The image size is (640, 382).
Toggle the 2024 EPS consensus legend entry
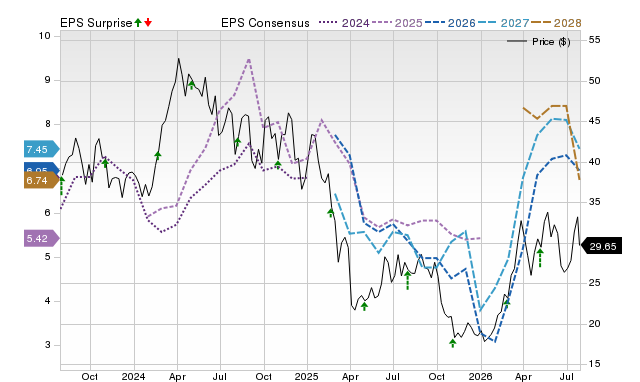coord(344,23)
